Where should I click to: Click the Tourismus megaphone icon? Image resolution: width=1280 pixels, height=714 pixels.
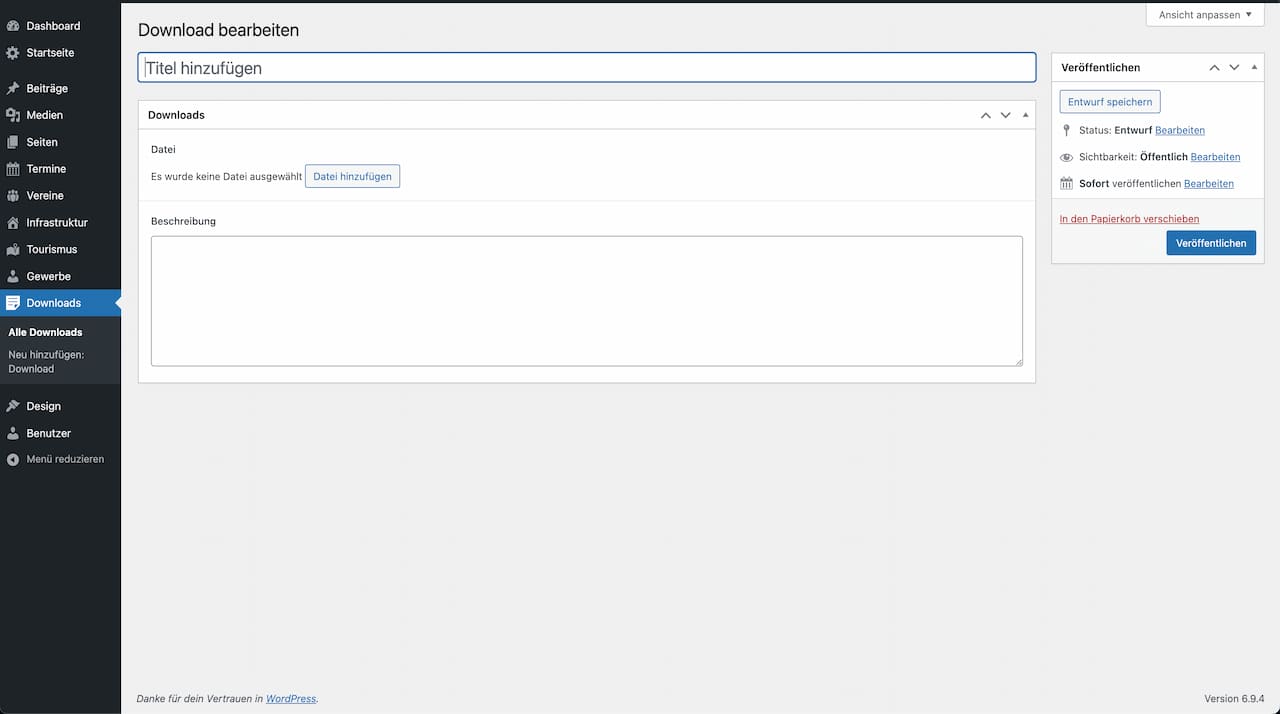coord(13,250)
